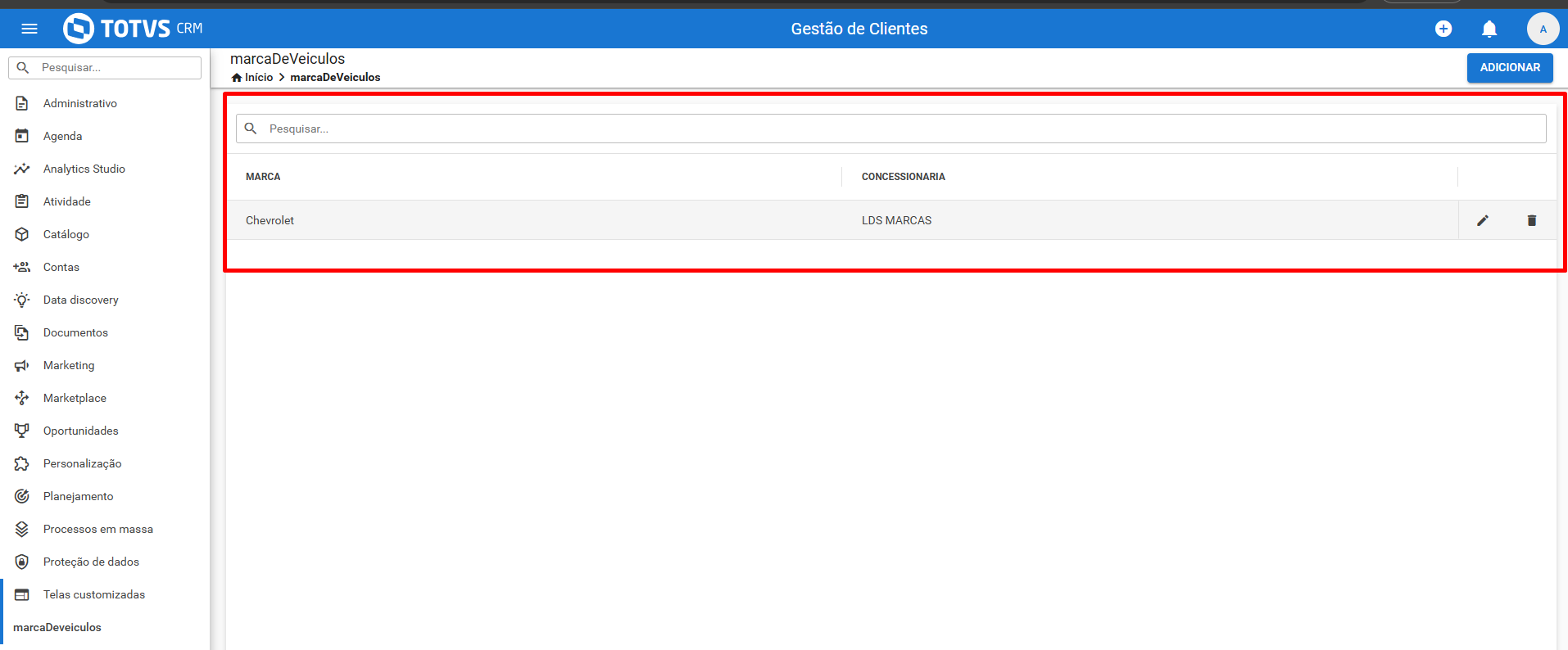The width and height of the screenshot is (1568, 650).
Task: Edit the Chevrolet row with pencil icon
Action: tap(1483, 220)
